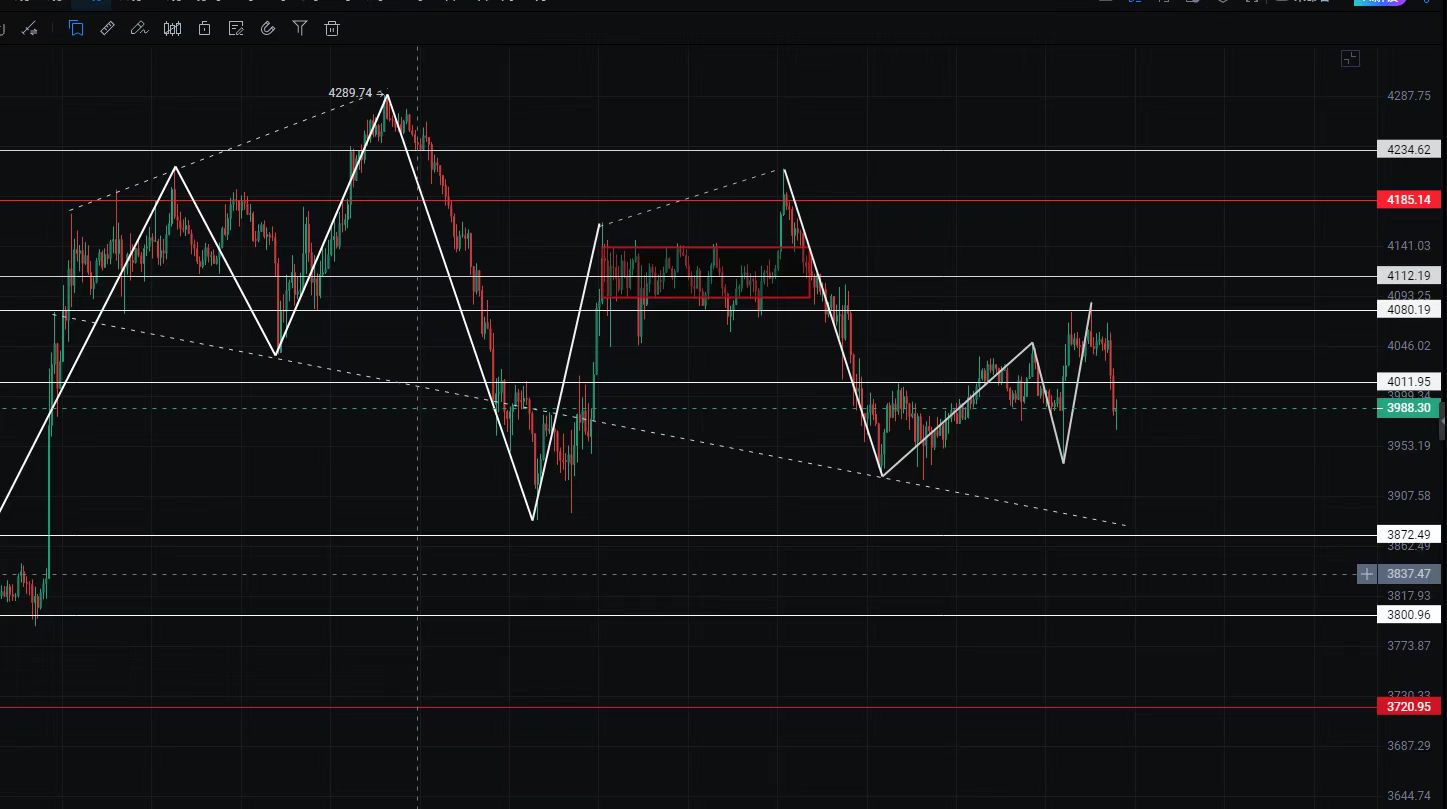
Task: Select the 4234.62 horizontal line label
Action: coord(1409,150)
